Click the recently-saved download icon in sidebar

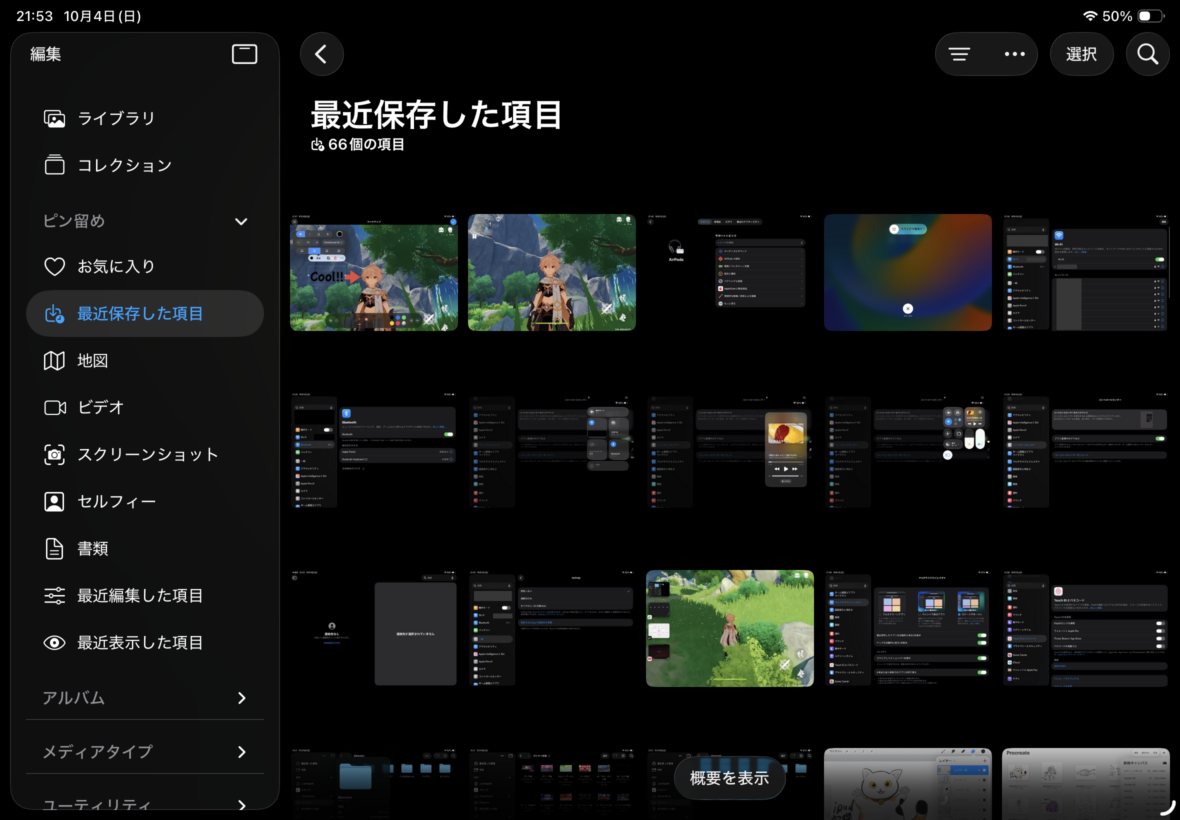54,314
